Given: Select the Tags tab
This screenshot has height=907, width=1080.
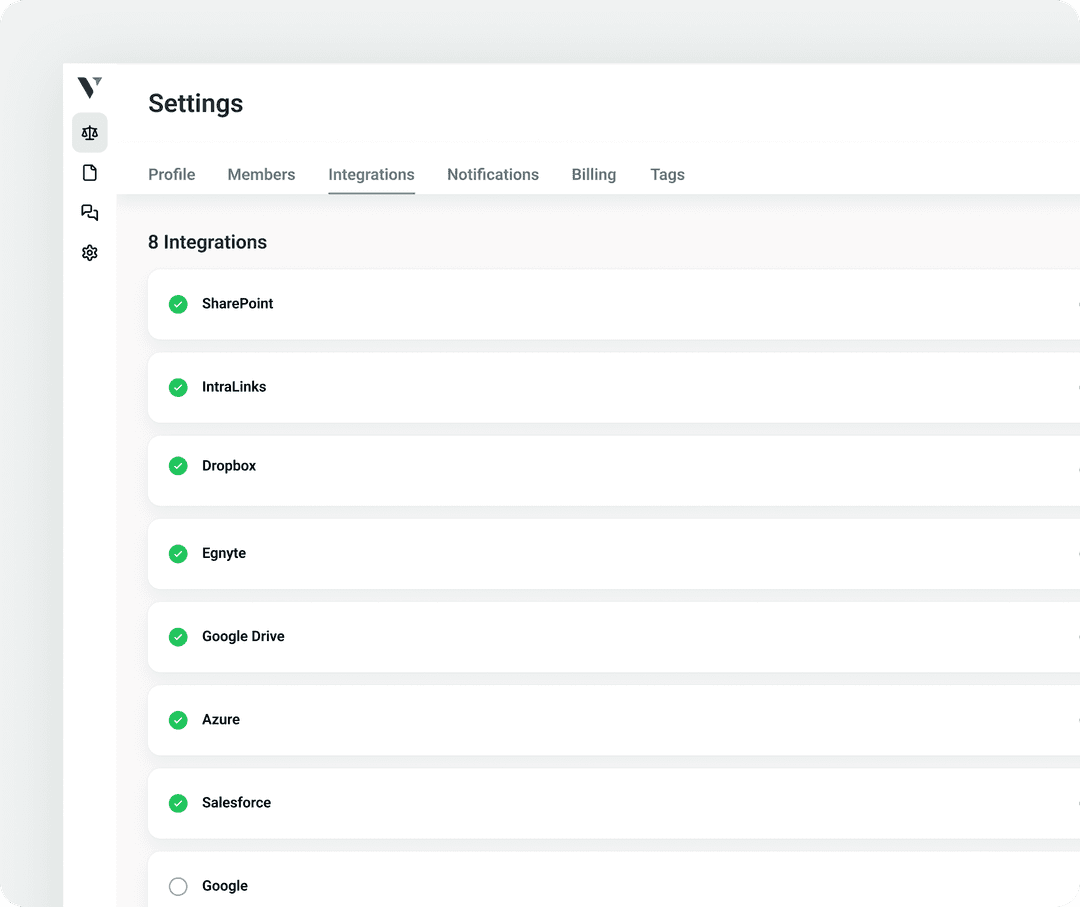Looking at the screenshot, I should [667, 175].
